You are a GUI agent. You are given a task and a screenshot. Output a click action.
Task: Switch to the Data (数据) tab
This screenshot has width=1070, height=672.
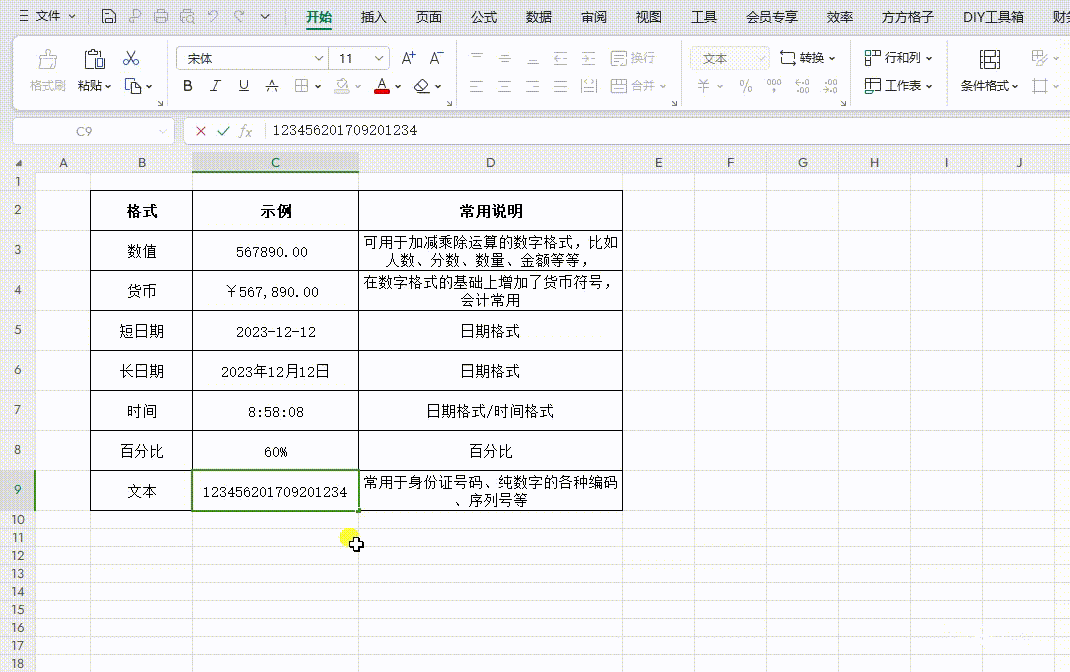click(538, 17)
